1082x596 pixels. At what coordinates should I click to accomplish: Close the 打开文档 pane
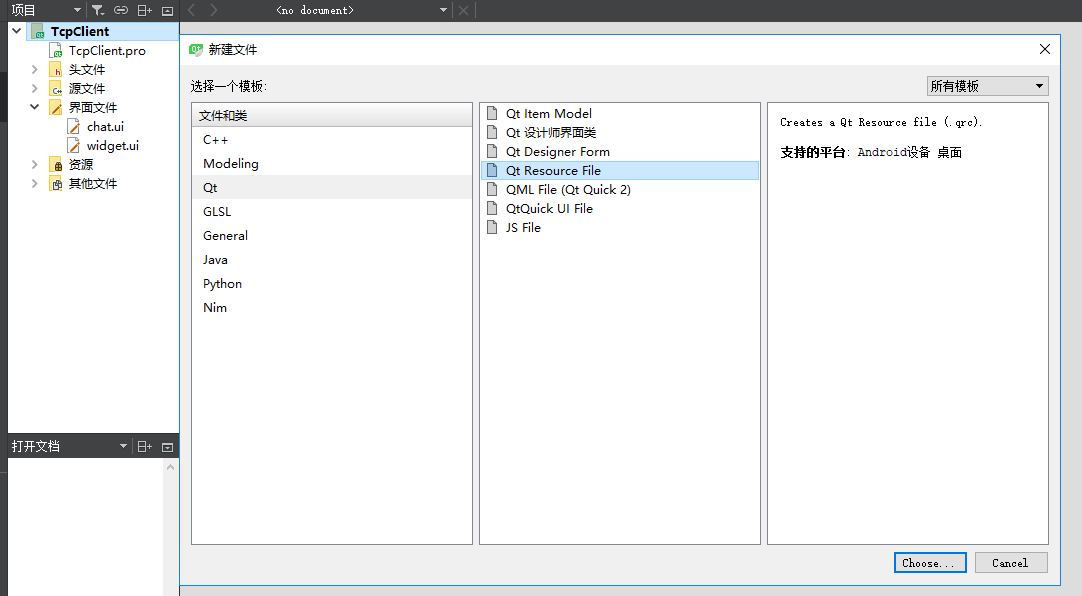167,447
